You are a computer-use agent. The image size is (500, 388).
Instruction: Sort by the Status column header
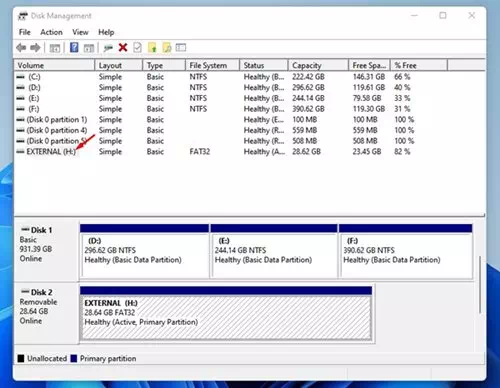264,65
